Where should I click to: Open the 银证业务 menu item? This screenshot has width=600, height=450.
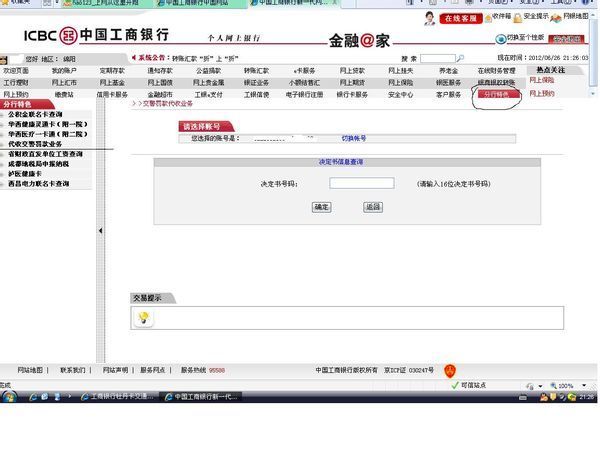256,83
